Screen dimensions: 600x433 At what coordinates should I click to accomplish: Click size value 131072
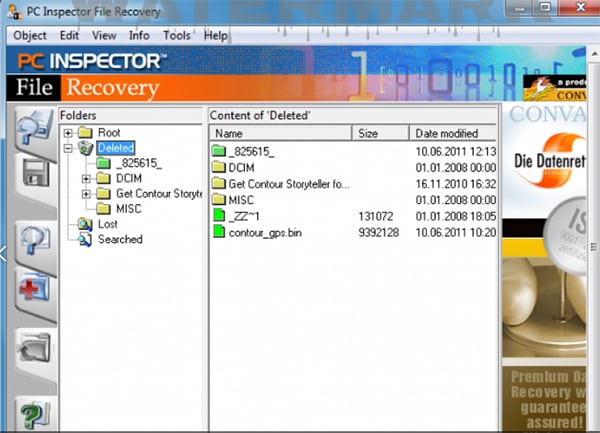[375, 216]
